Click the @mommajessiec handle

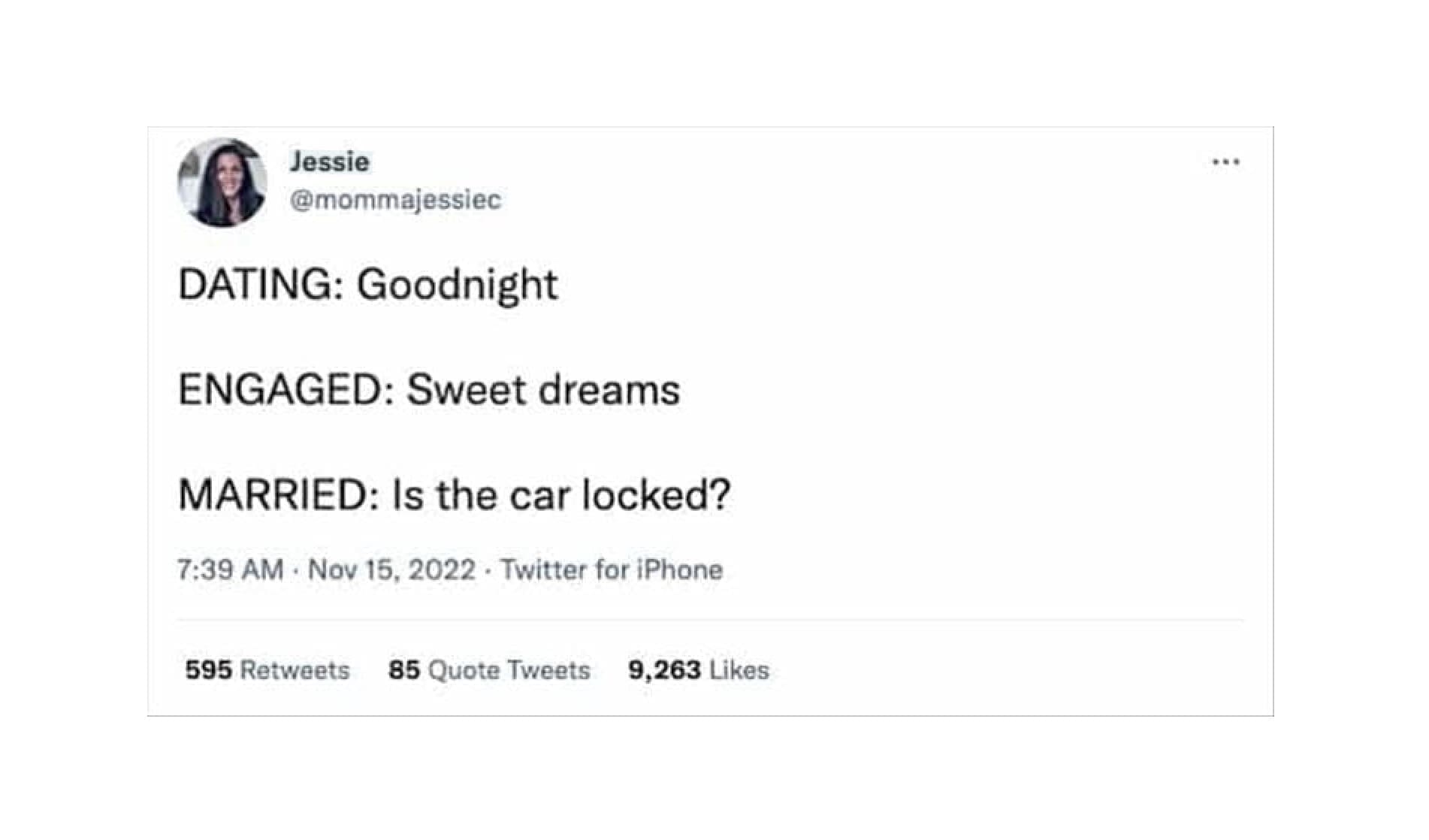(395, 200)
